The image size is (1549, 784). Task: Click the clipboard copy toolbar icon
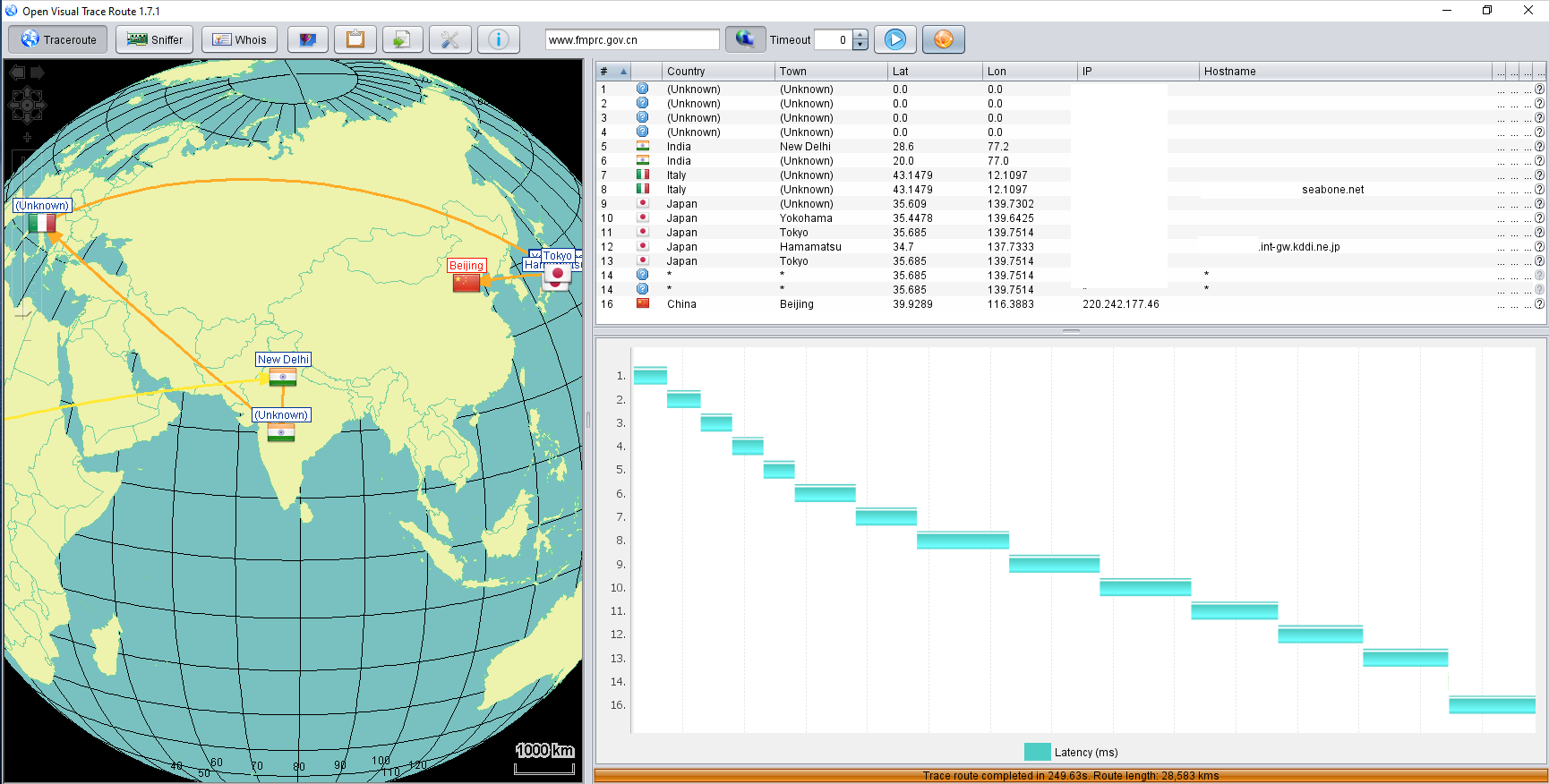[355, 39]
